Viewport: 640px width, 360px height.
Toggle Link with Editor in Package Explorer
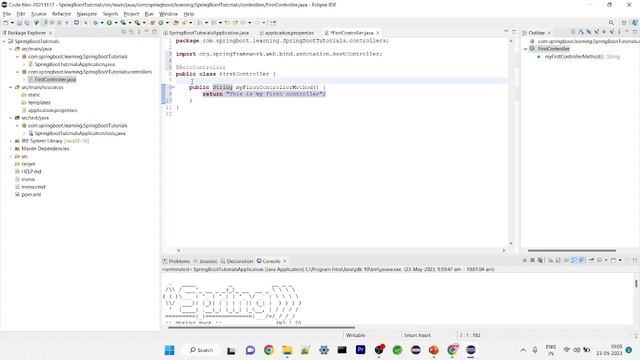(x=131, y=32)
